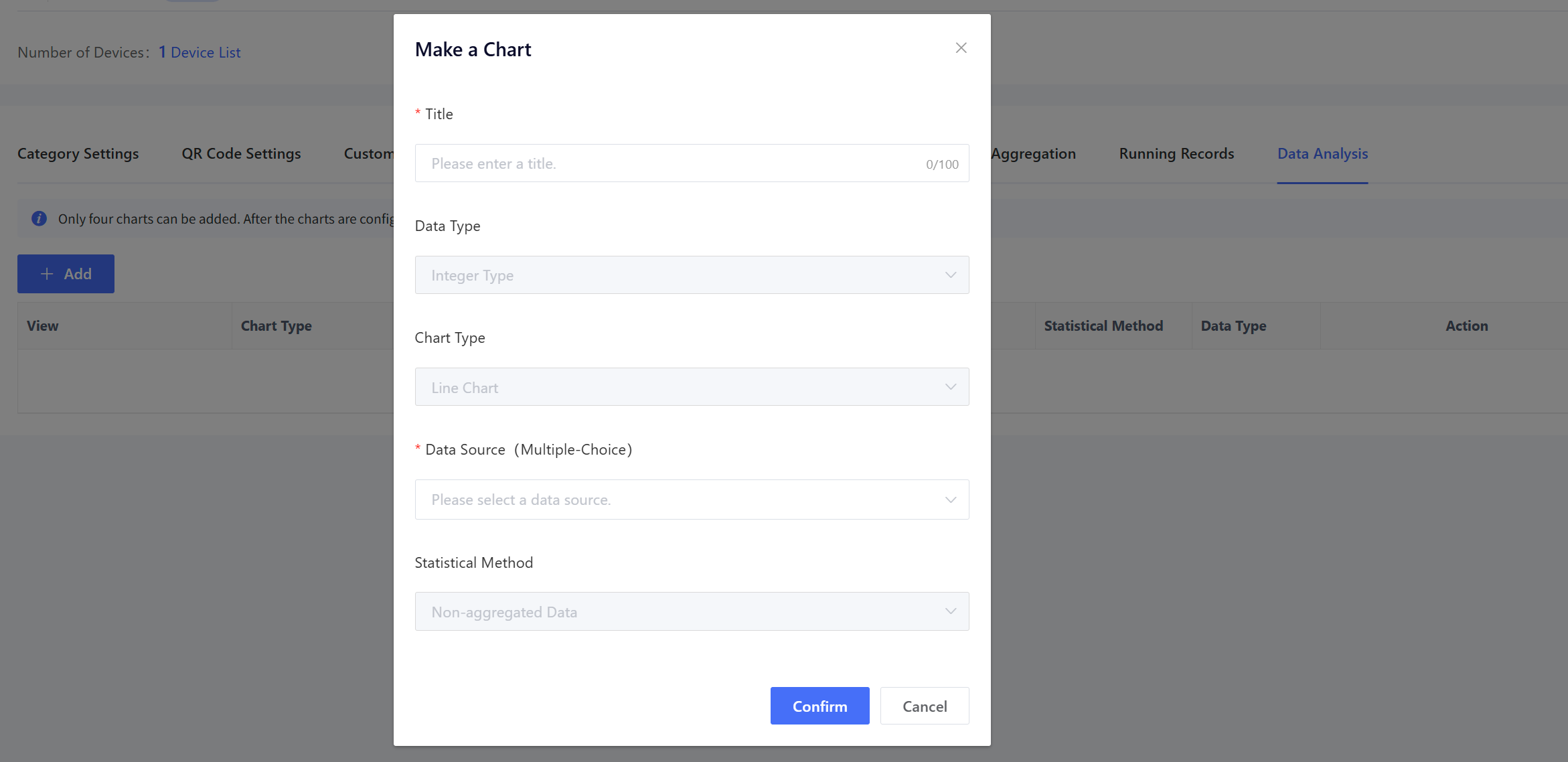Screen dimensions: 1568x762
Task: Open the Device List link
Action: 205,52
